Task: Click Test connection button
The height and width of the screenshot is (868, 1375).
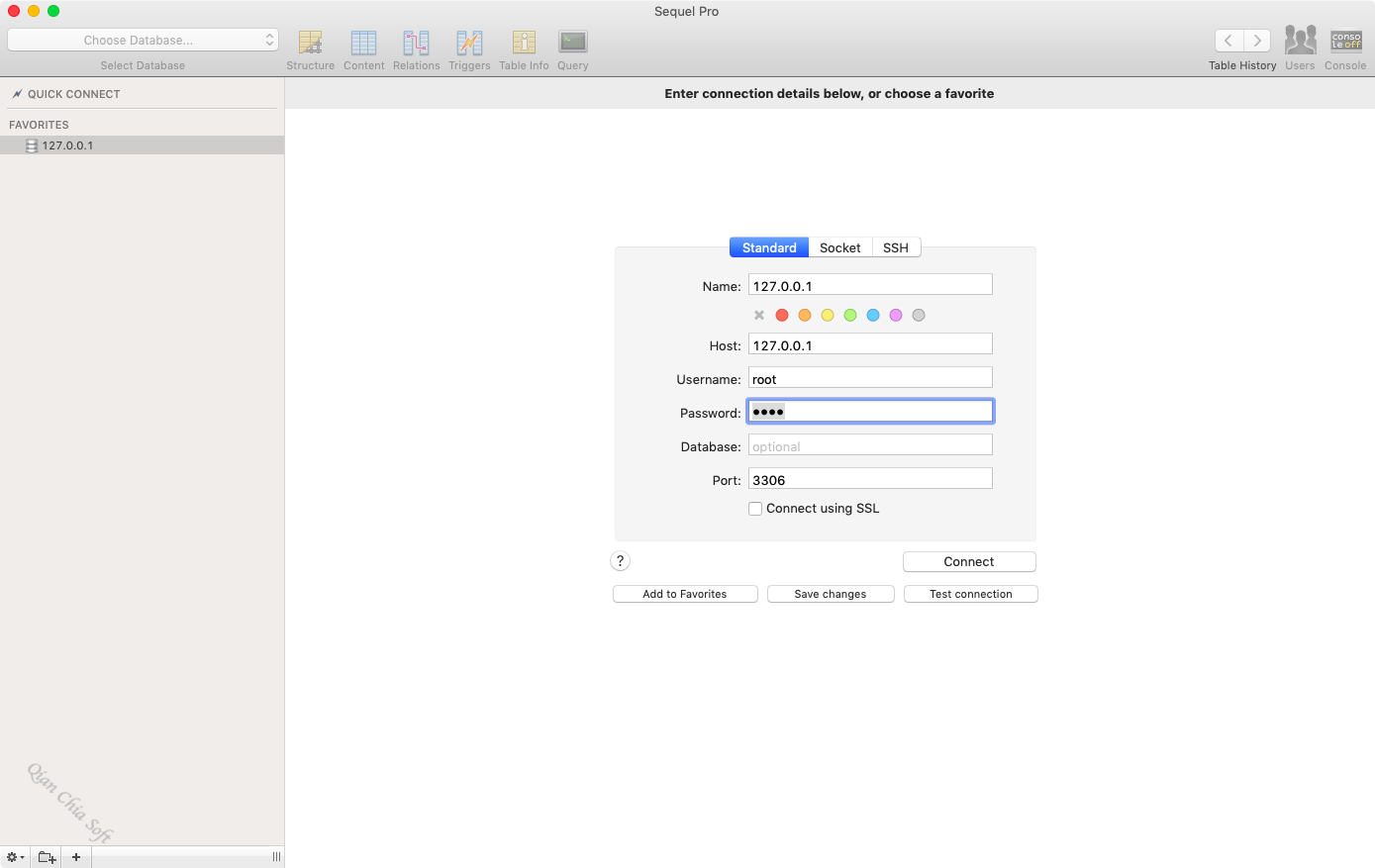Action: 971,594
